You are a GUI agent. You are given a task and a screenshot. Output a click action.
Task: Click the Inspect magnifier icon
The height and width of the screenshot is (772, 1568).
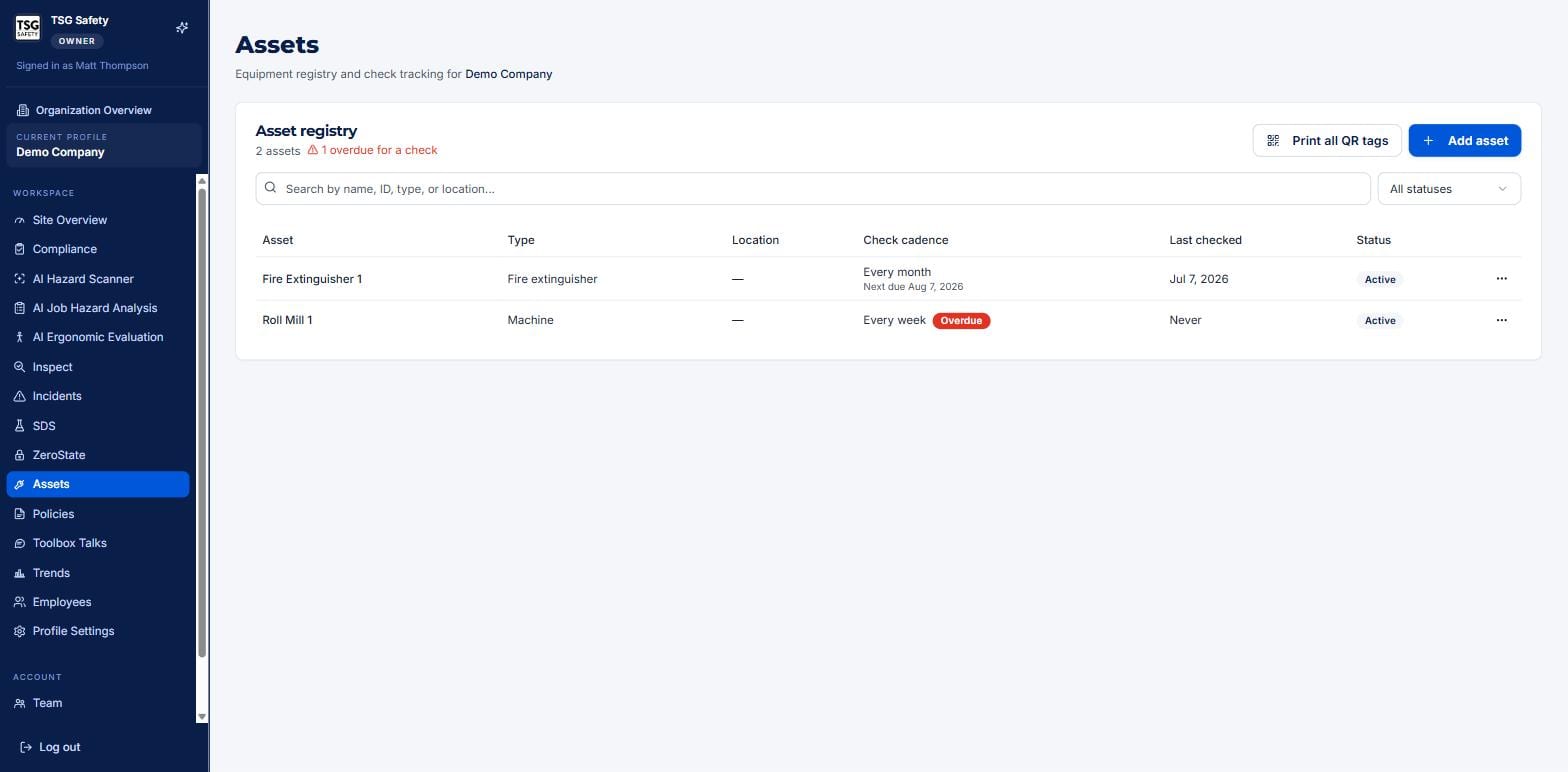pyautogui.click(x=19, y=367)
